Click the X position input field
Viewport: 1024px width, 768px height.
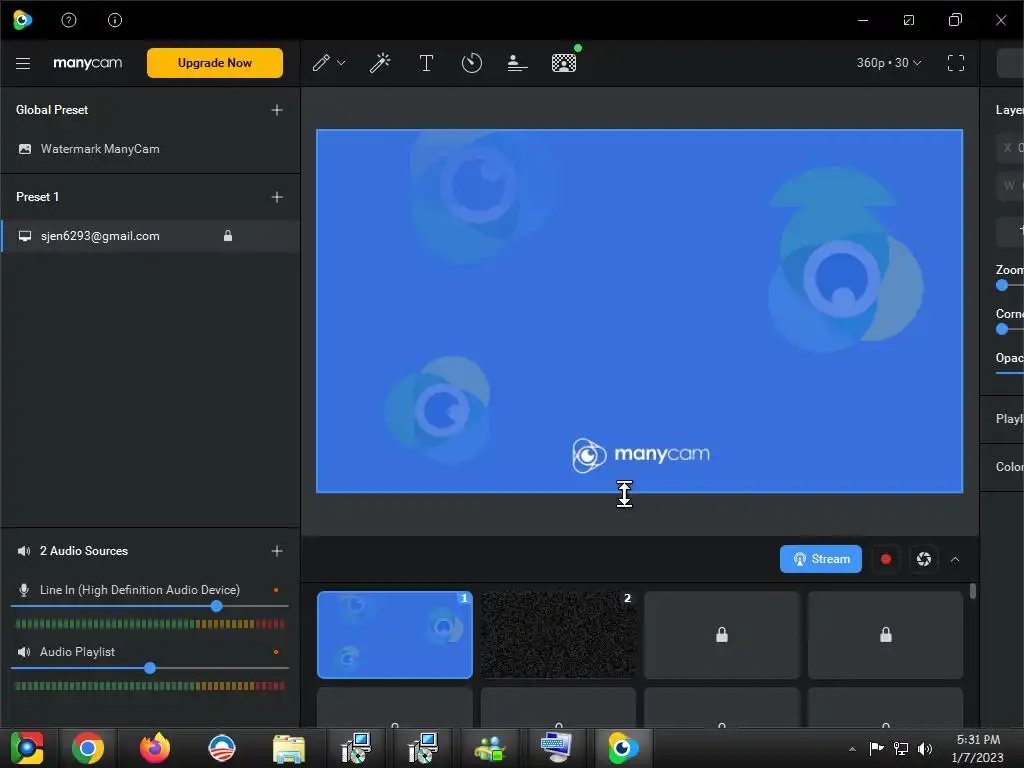1010,148
